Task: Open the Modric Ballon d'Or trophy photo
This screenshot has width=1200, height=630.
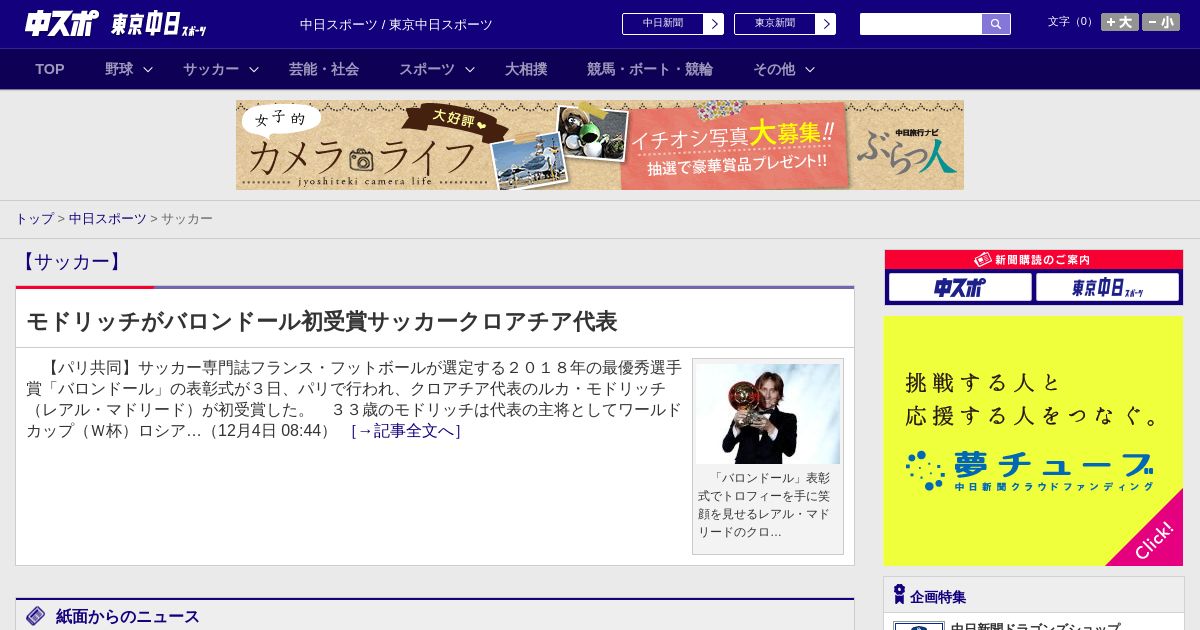Action: click(768, 414)
